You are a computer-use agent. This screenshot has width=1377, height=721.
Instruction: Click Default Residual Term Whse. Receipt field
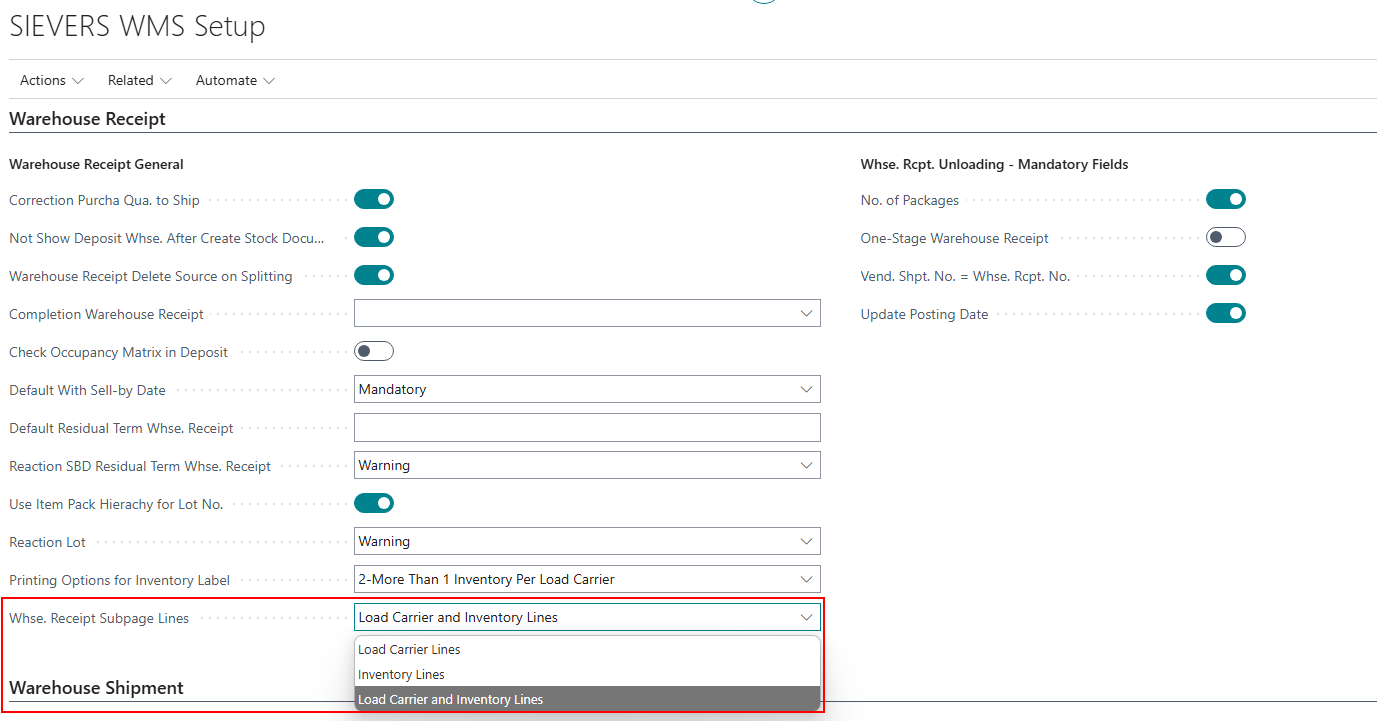pos(587,428)
